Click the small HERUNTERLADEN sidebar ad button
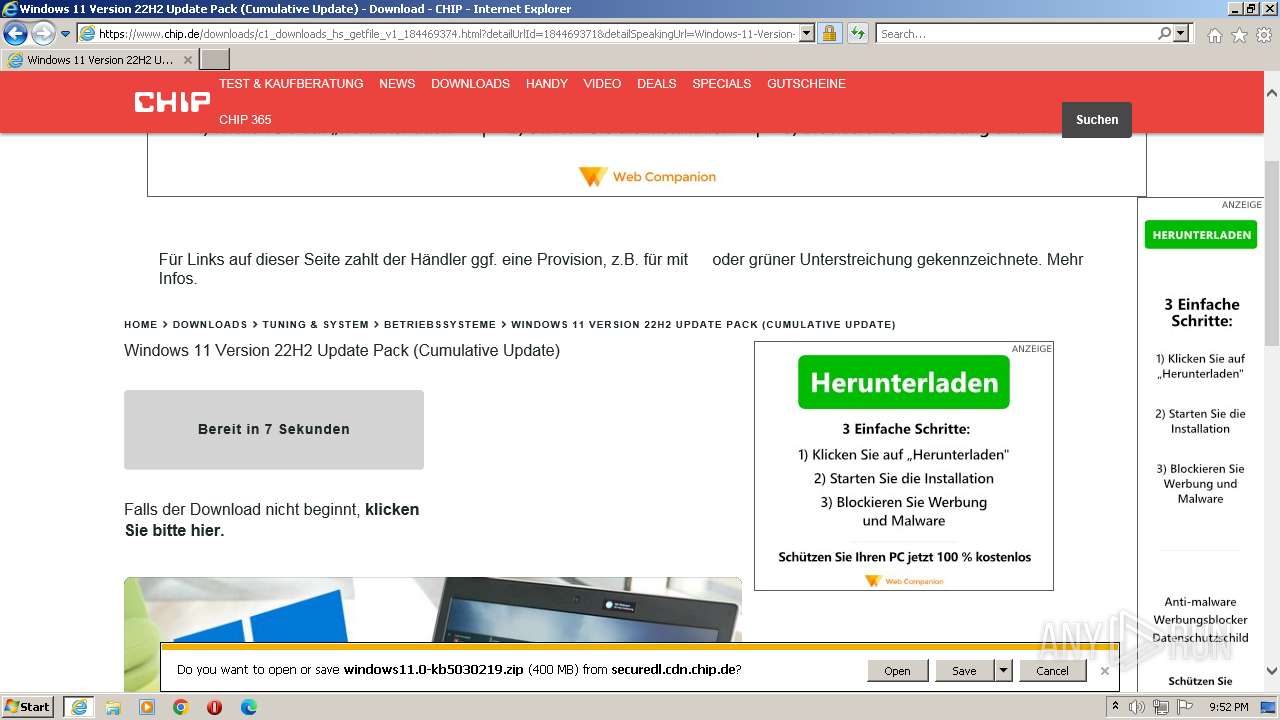This screenshot has width=1280, height=720. (x=1201, y=235)
